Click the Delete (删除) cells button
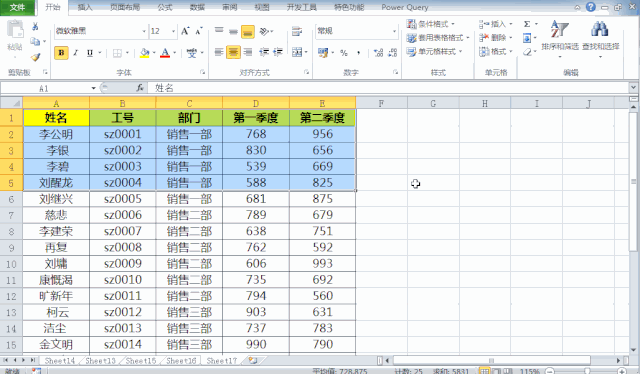The image size is (640, 374). [x=496, y=38]
